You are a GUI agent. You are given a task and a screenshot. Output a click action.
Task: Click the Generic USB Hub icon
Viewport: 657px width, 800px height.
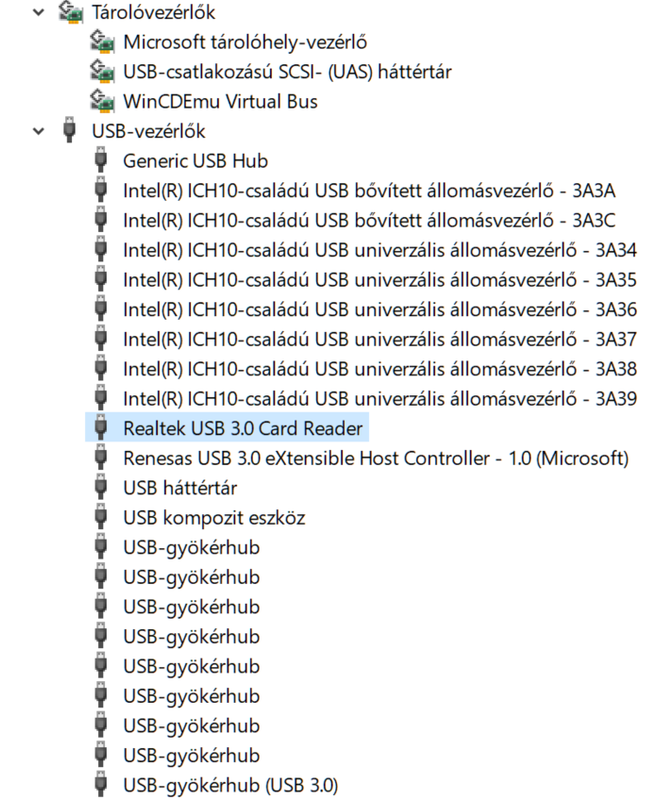pyautogui.click(x=100, y=160)
